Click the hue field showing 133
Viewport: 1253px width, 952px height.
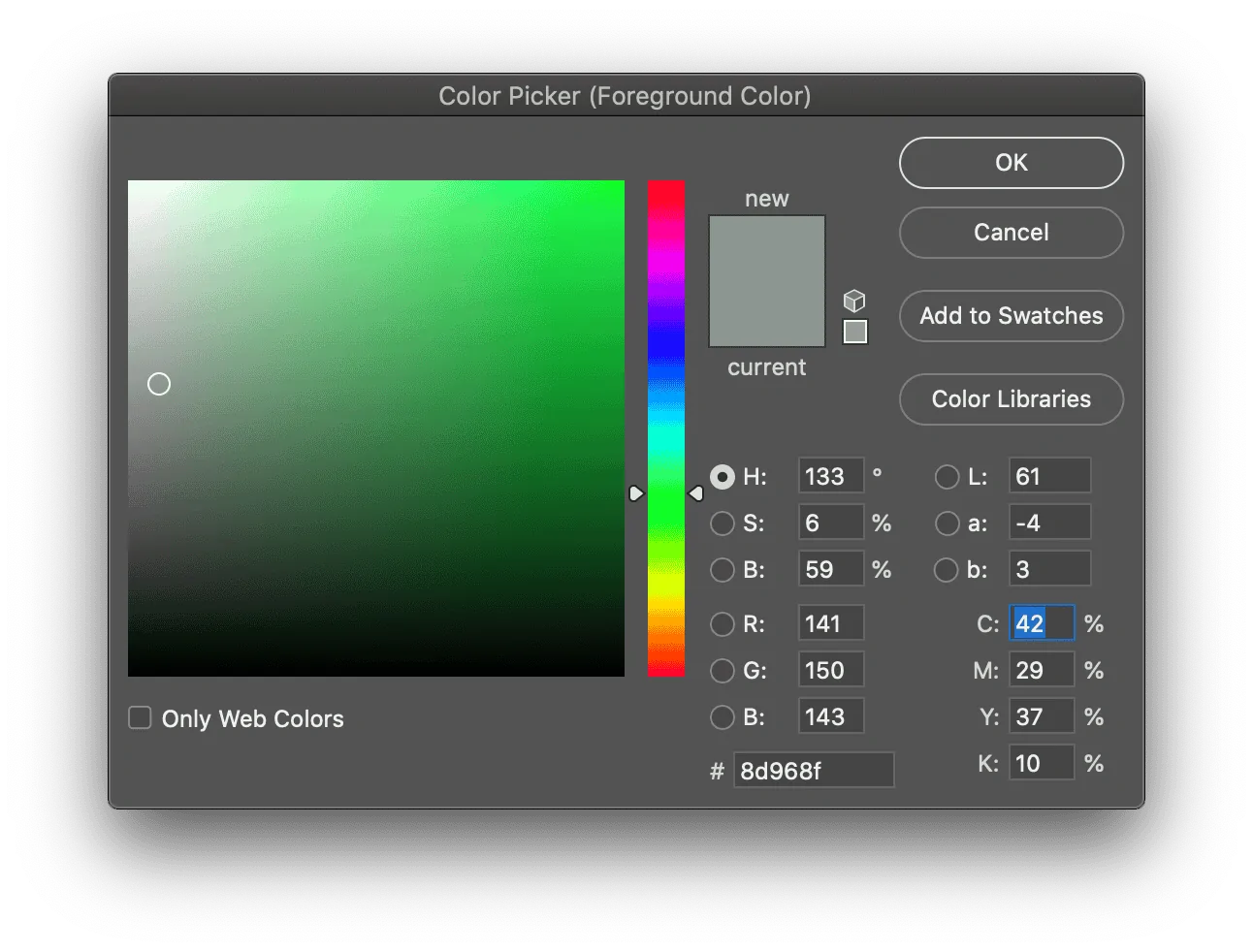831,476
